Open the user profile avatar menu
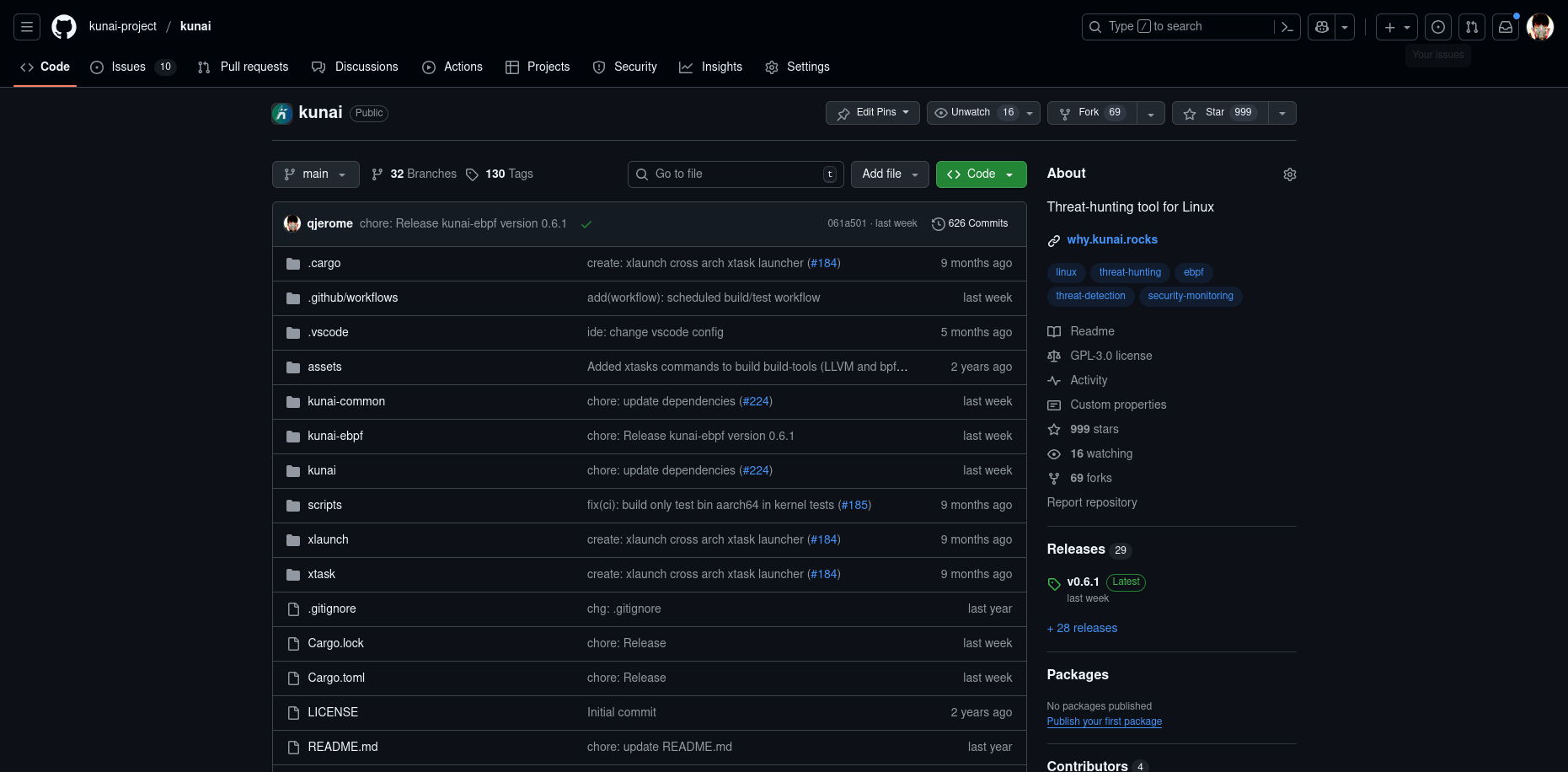Viewport: 1568px width, 772px height. [x=1540, y=27]
